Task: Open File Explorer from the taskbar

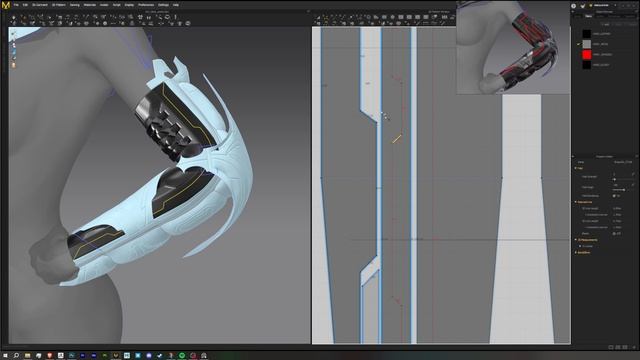Action: pos(27,356)
